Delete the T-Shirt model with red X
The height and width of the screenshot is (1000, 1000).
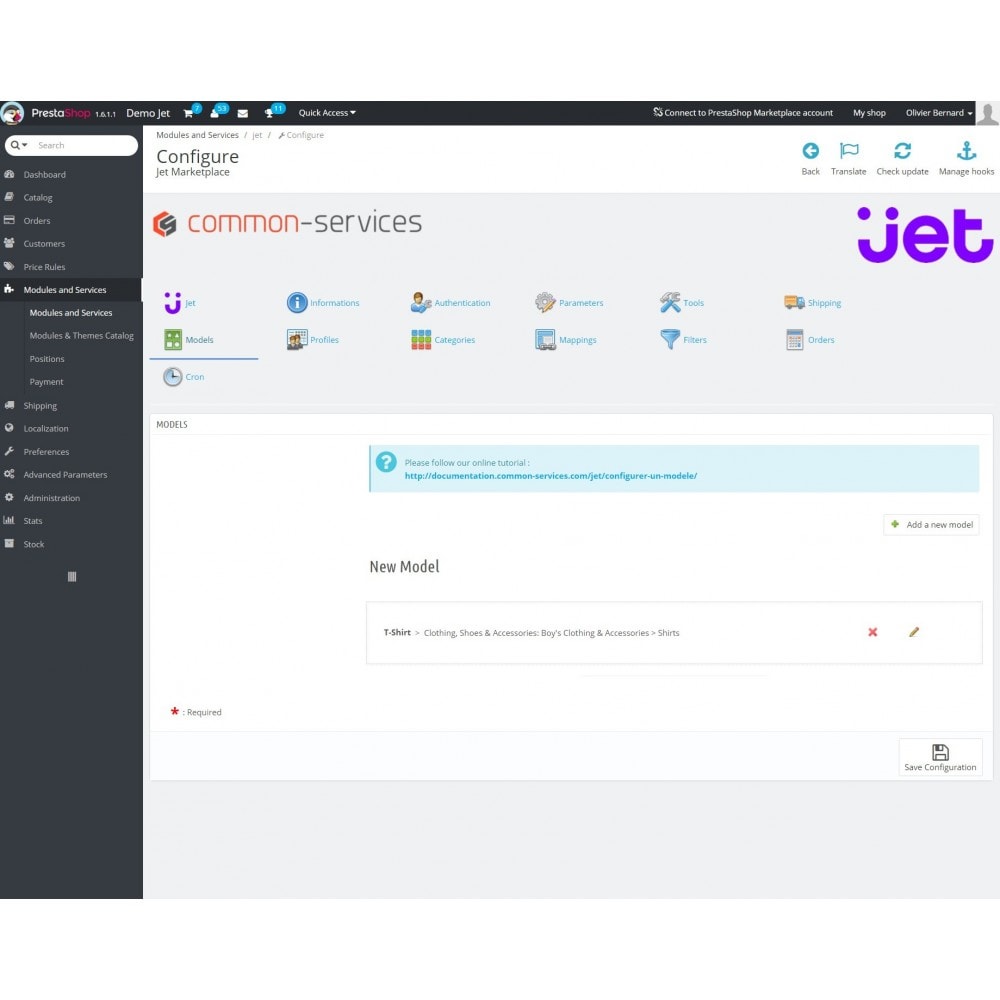point(872,632)
